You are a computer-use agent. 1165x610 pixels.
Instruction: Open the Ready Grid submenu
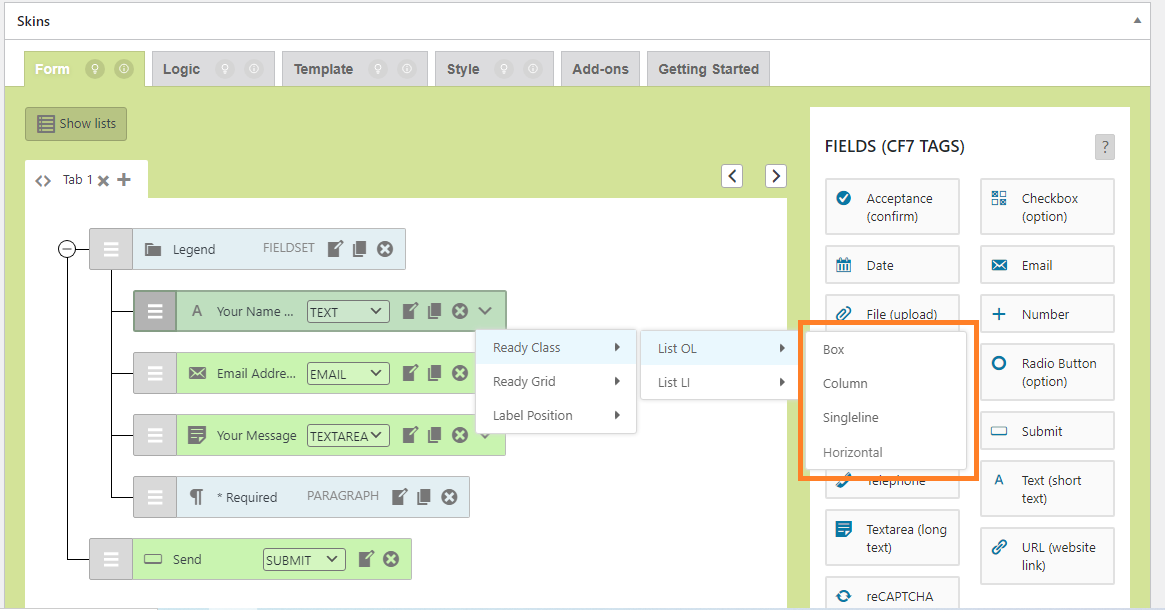pos(555,381)
